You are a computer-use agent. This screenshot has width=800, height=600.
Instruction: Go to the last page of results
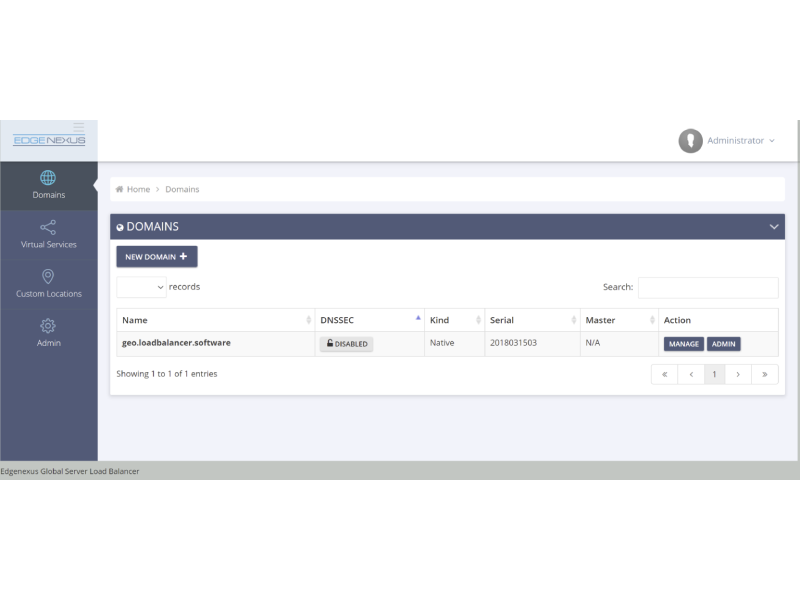click(x=764, y=374)
